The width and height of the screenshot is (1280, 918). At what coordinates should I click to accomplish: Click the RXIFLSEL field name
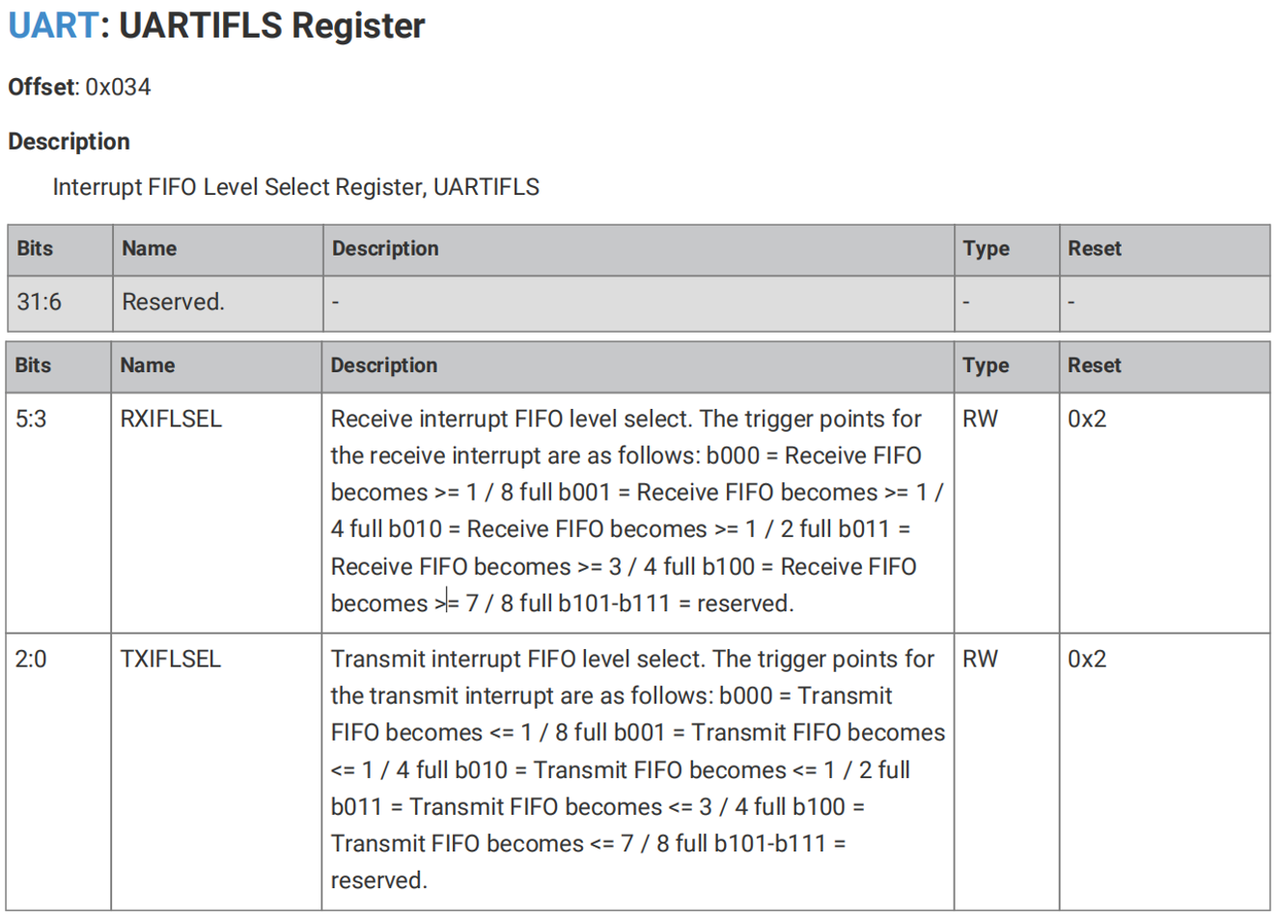coord(171,419)
